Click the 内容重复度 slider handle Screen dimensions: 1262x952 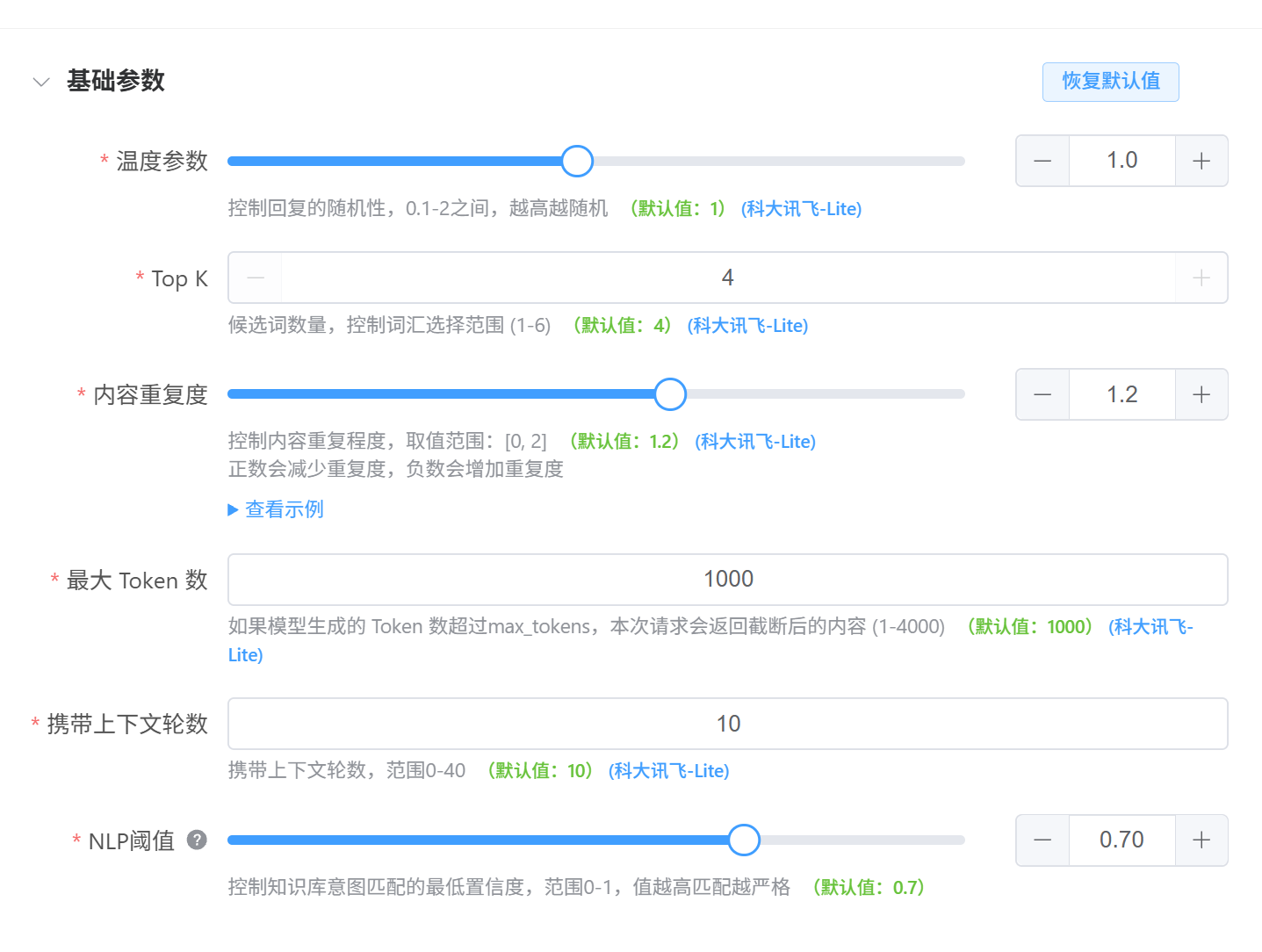670,394
